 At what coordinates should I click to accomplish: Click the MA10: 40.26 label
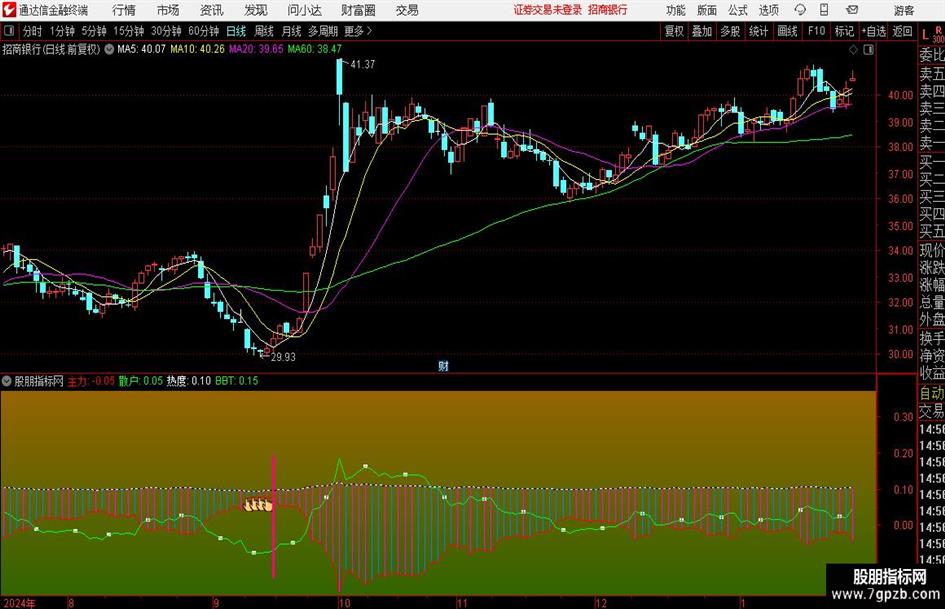(x=197, y=49)
